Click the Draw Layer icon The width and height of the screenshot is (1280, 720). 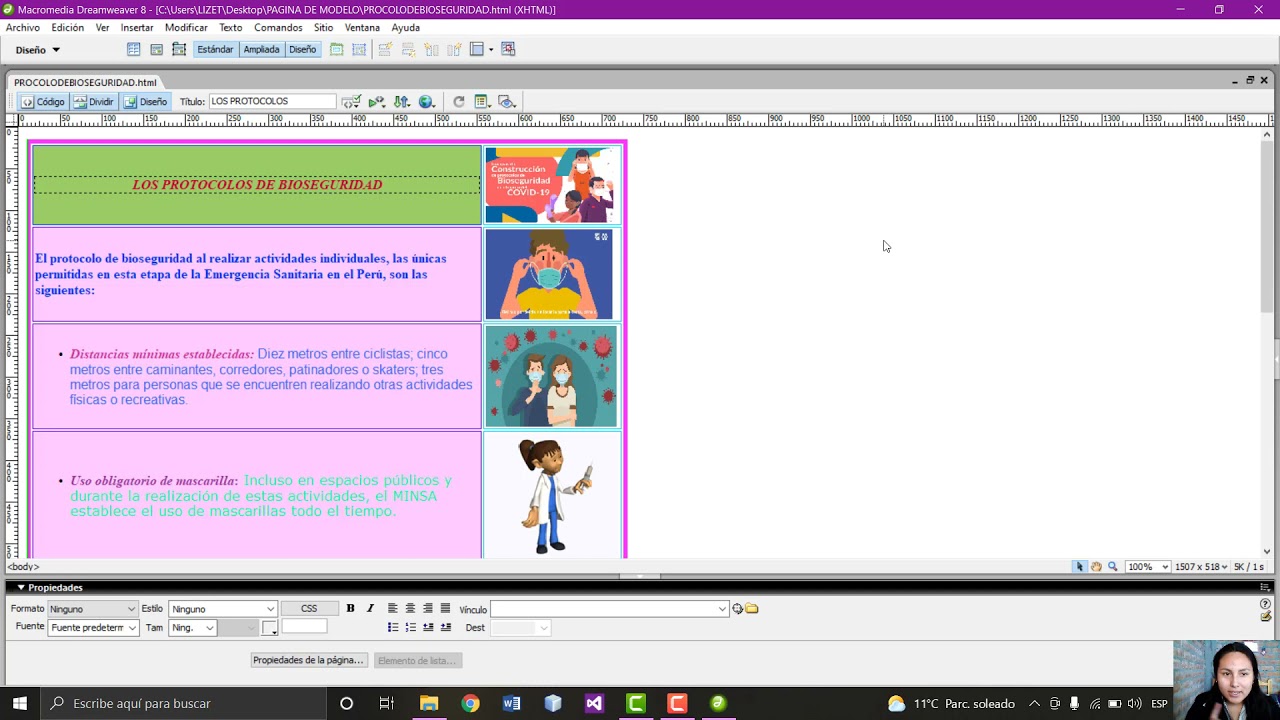179,49
